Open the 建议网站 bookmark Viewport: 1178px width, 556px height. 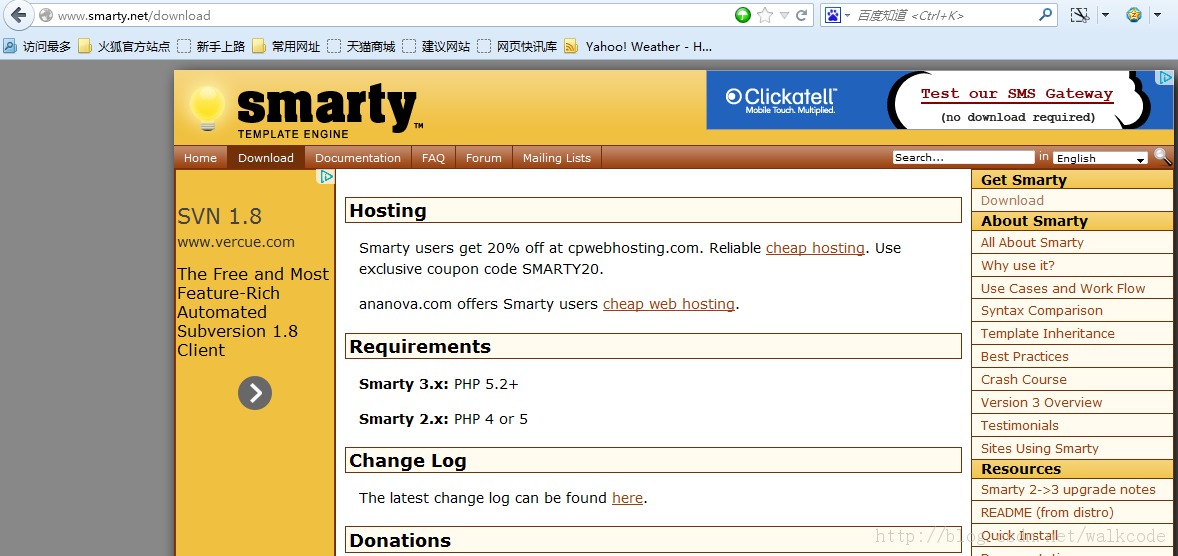pos(436,47)
